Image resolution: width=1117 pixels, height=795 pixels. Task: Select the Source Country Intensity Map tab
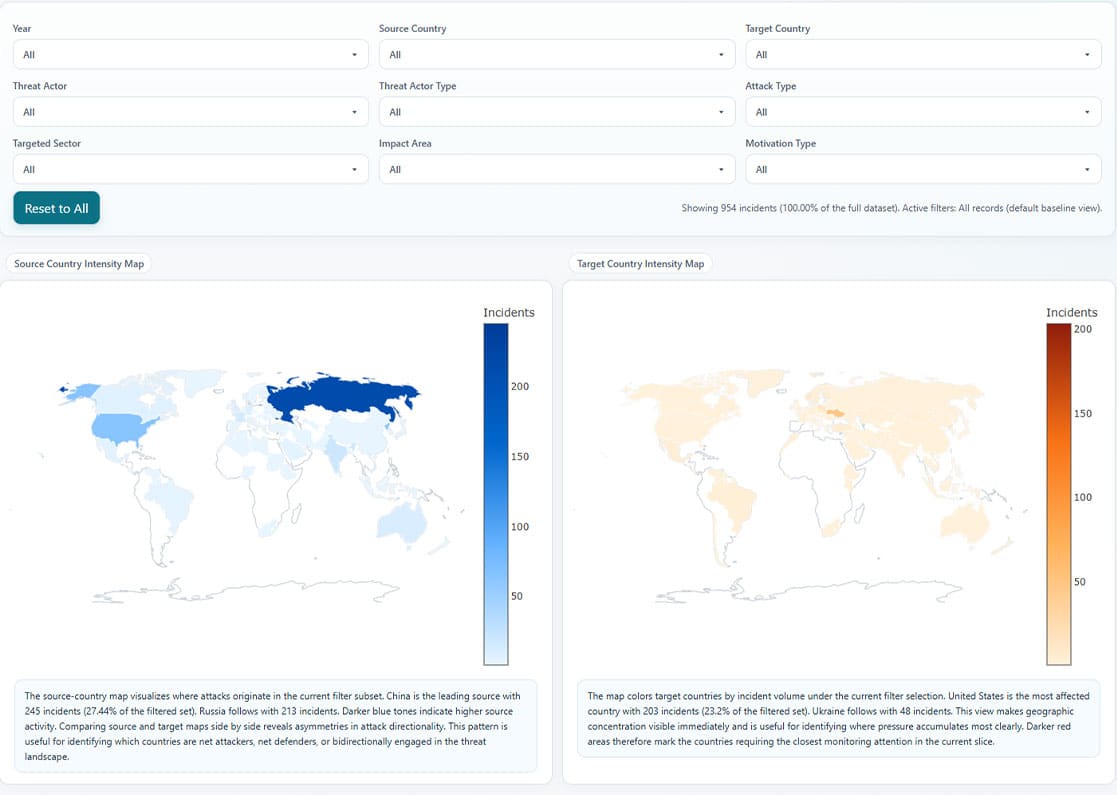coord(78,264)
